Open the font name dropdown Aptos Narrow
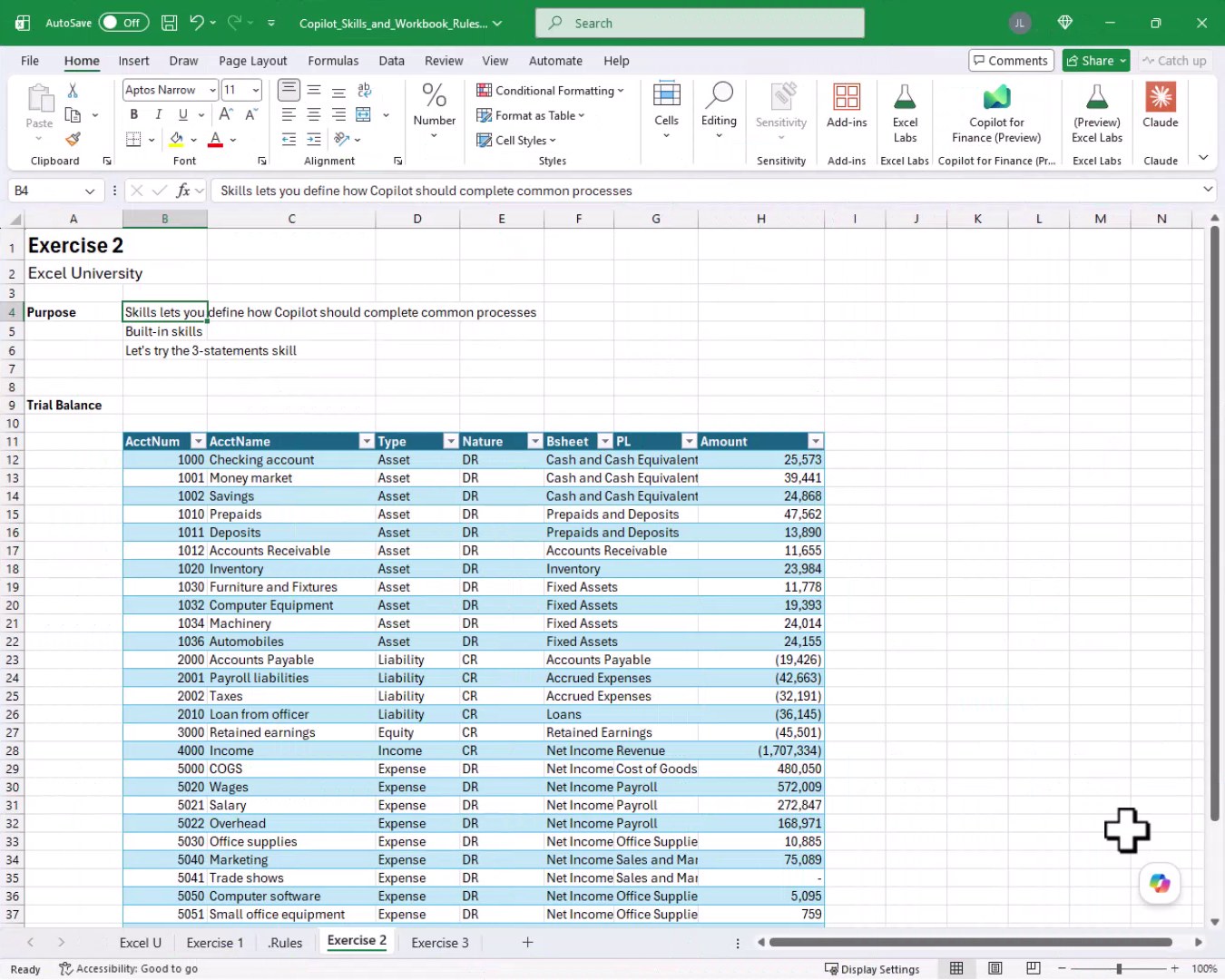 pos(212,90)
